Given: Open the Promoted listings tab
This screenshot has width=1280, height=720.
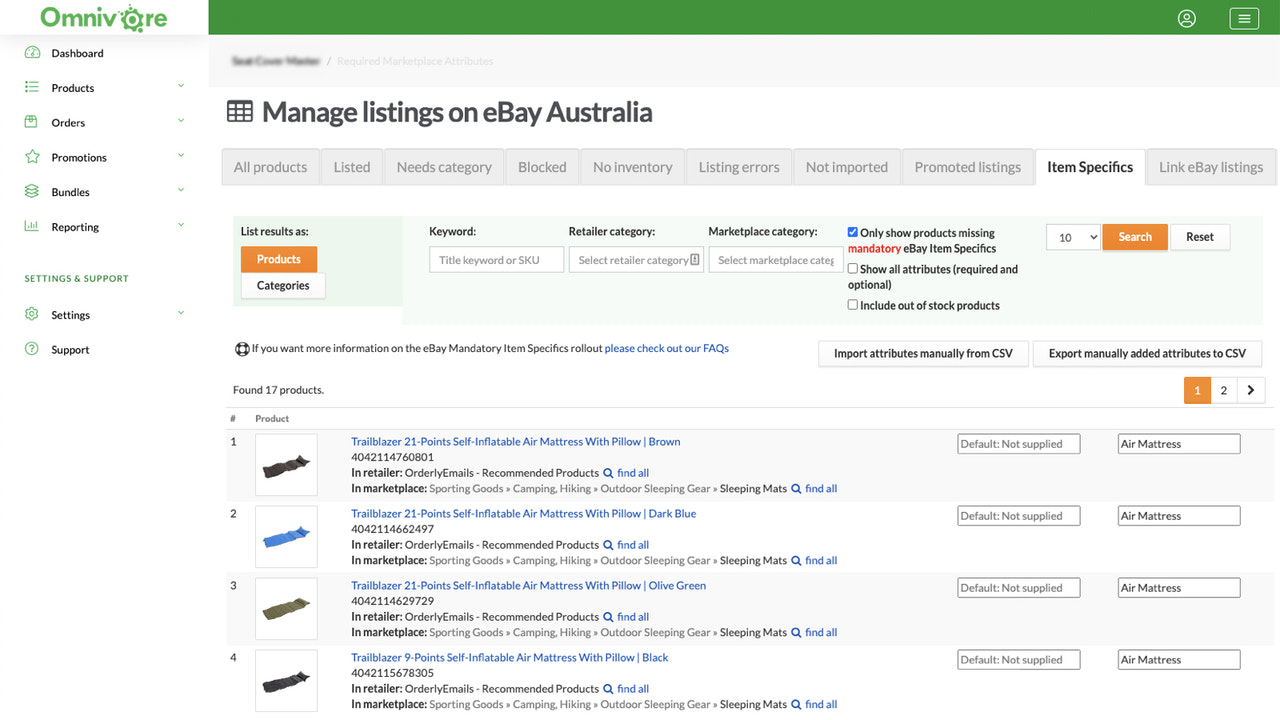Looking at the screenshot, I should (967, 167).
